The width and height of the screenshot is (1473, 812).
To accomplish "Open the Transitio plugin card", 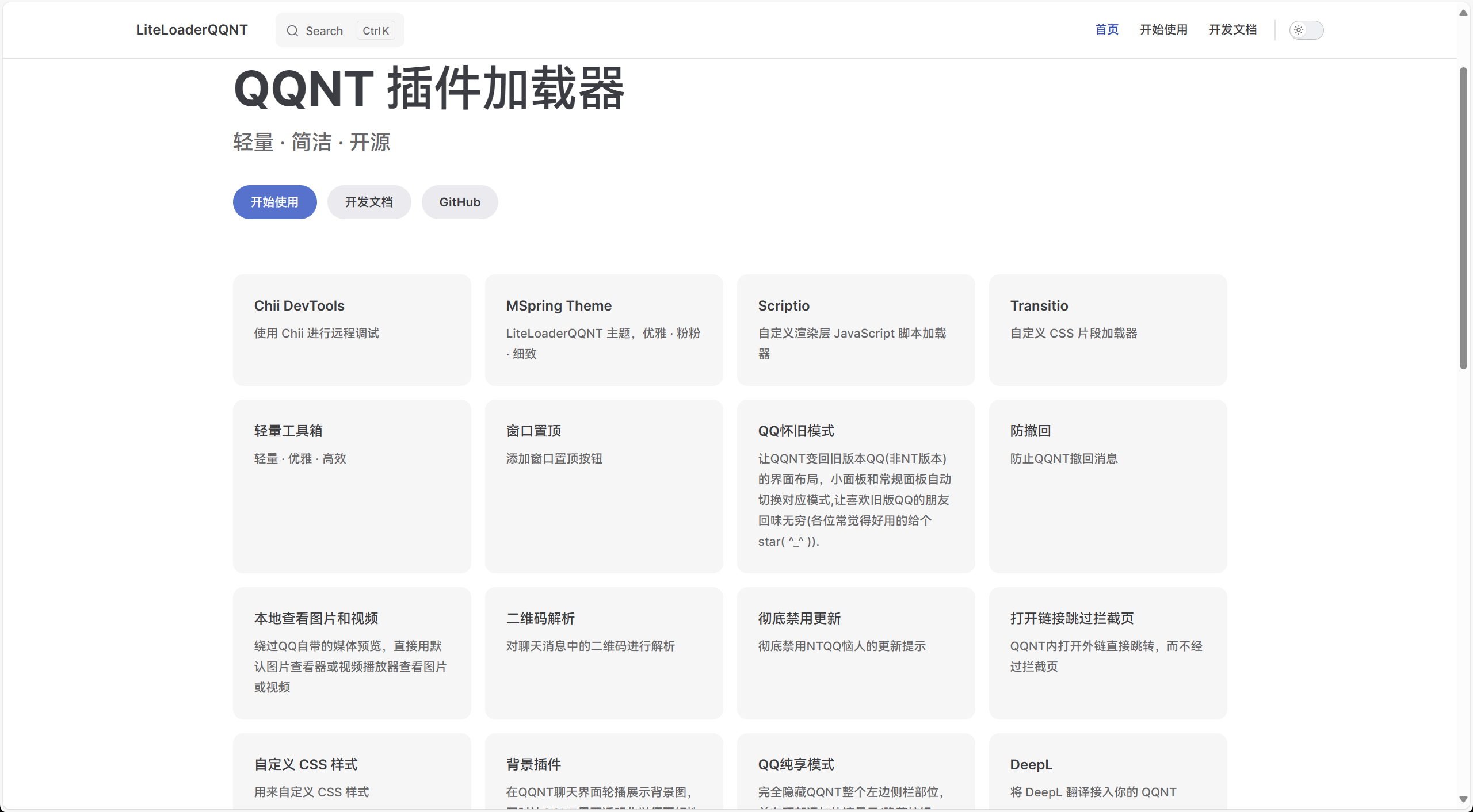I will [x=1108, y=330].
